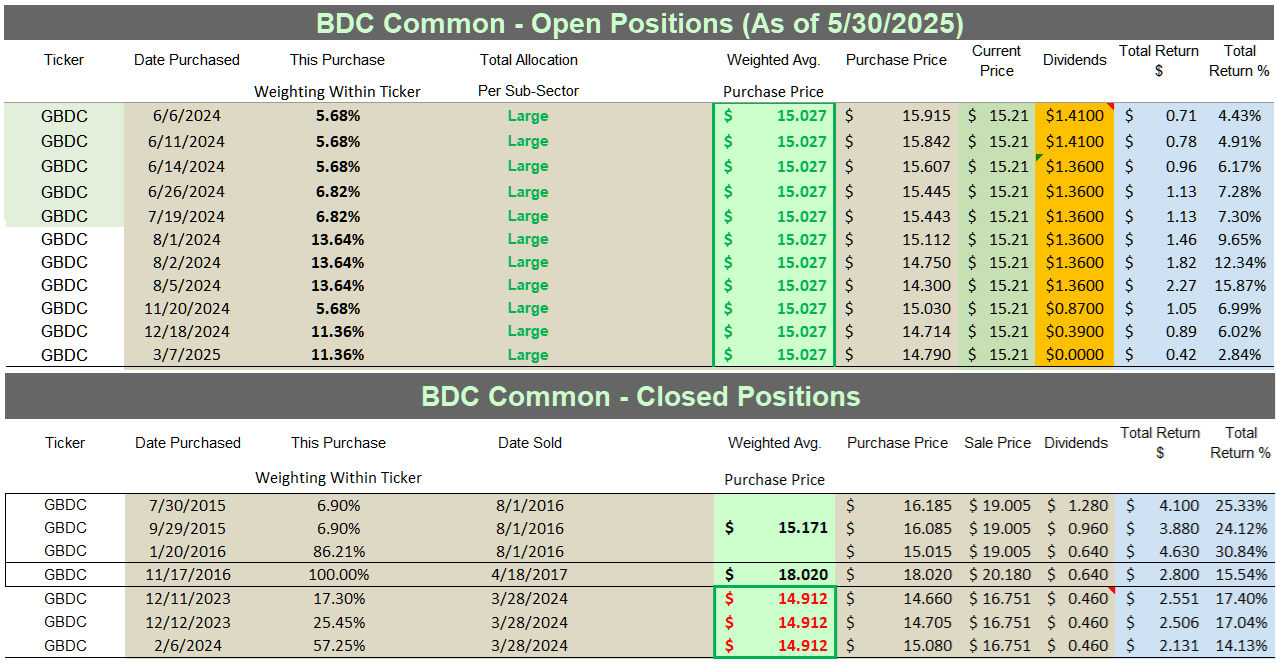This screenshot has width=1277, height=668.
Task: Select the 3/7/2025 date purchased cell
Action: pyautogui.click(x=187, y=355)
